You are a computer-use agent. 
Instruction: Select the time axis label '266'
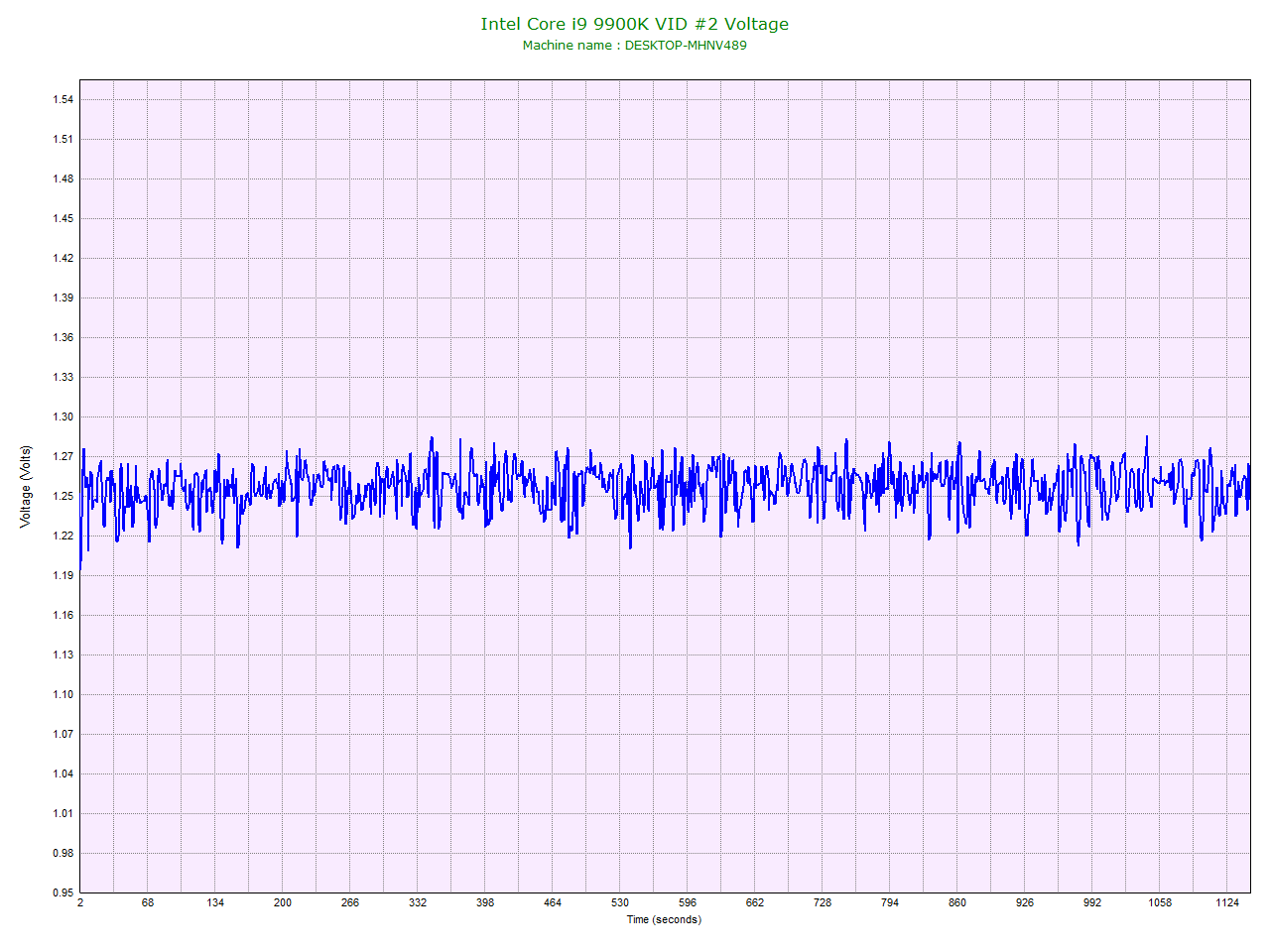coord(350,902)
